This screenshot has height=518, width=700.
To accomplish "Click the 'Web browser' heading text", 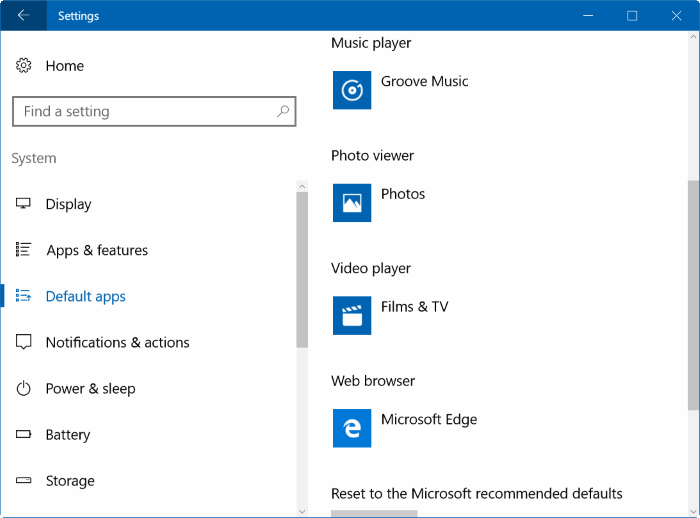I will click(x=373, y=381).
